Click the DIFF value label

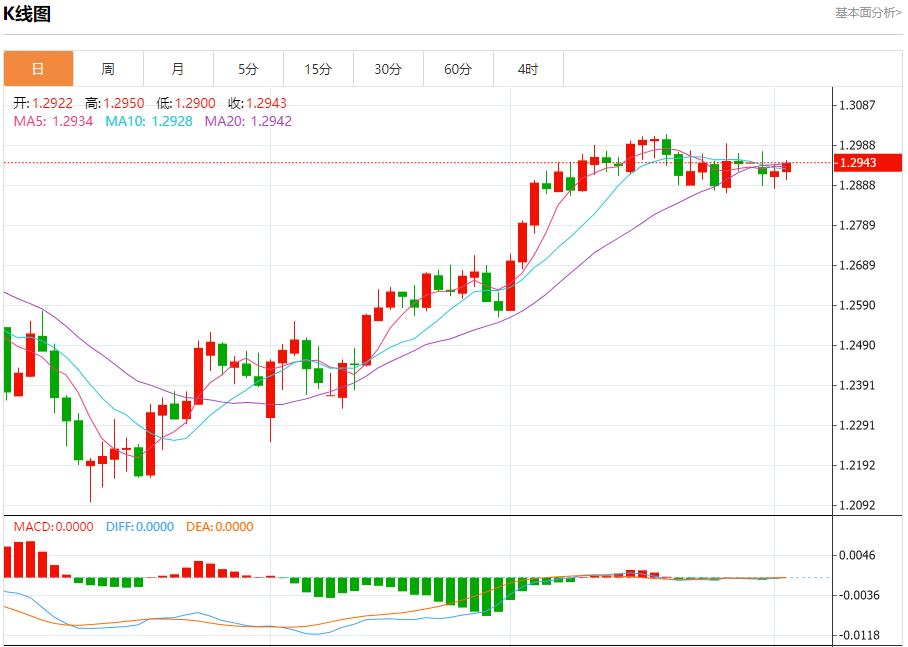tap(139, 527)
